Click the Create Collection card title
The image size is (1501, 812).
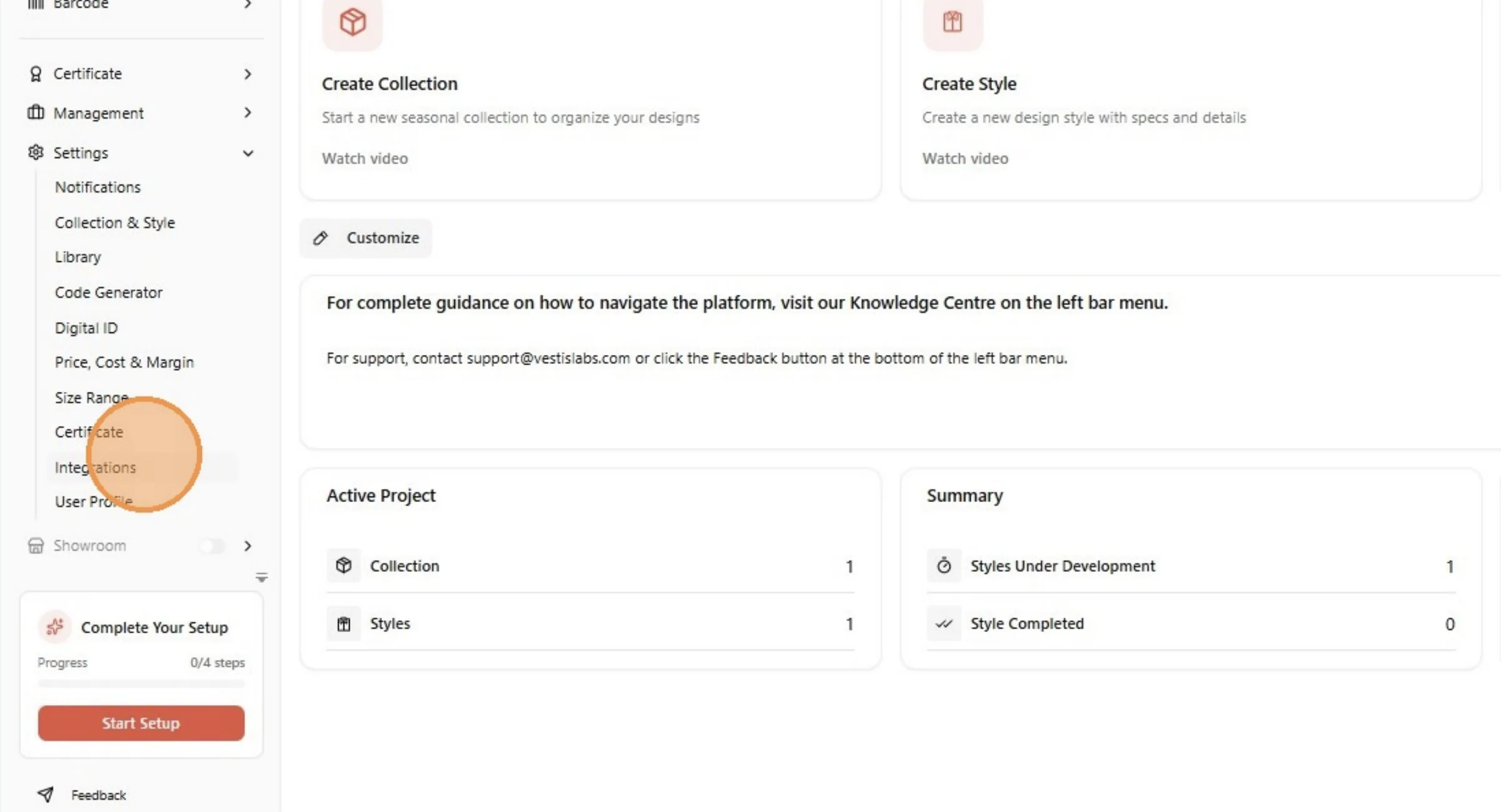pyautogui.click(x=390, y=84)
